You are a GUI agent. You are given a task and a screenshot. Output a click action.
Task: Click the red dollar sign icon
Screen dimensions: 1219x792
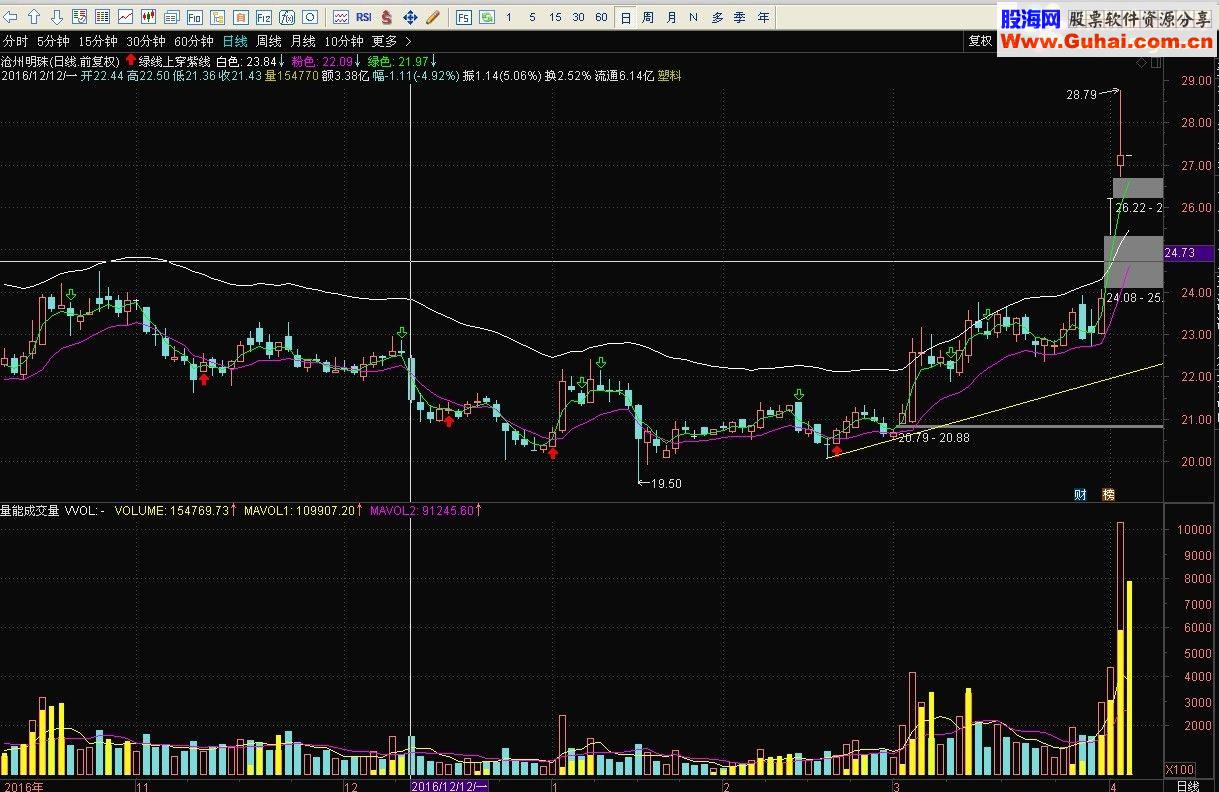tap(387, 17)
